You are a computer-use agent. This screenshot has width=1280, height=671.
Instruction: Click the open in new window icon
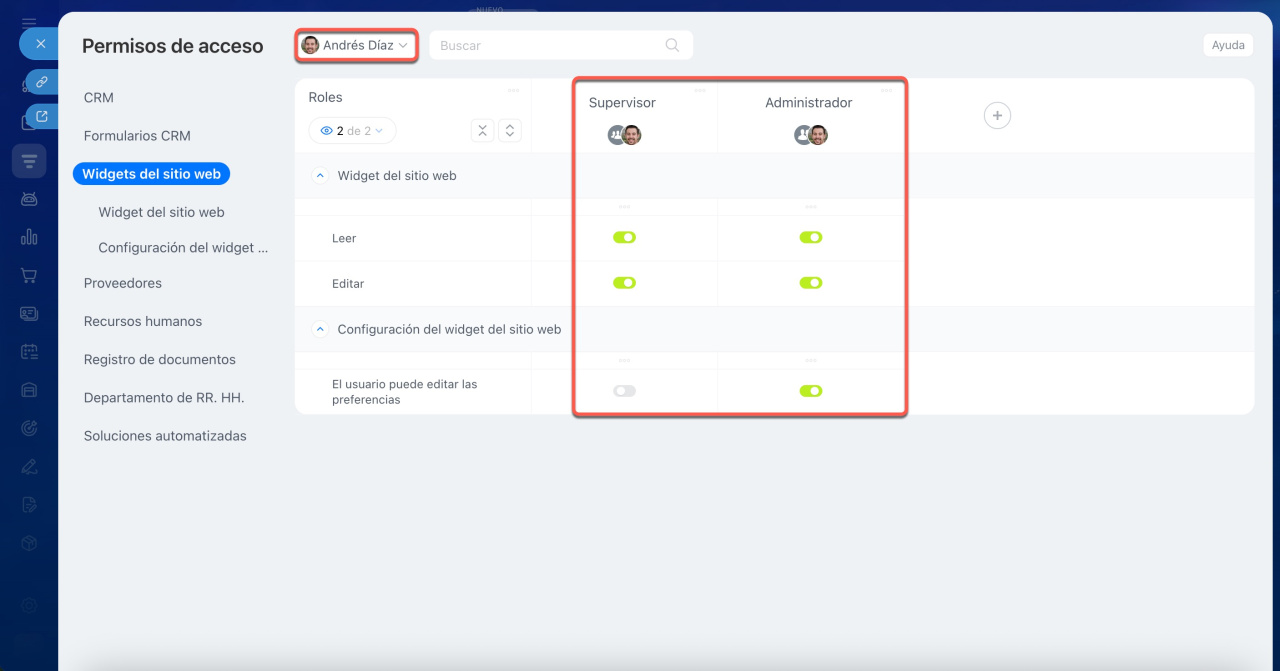click(42, 117)
